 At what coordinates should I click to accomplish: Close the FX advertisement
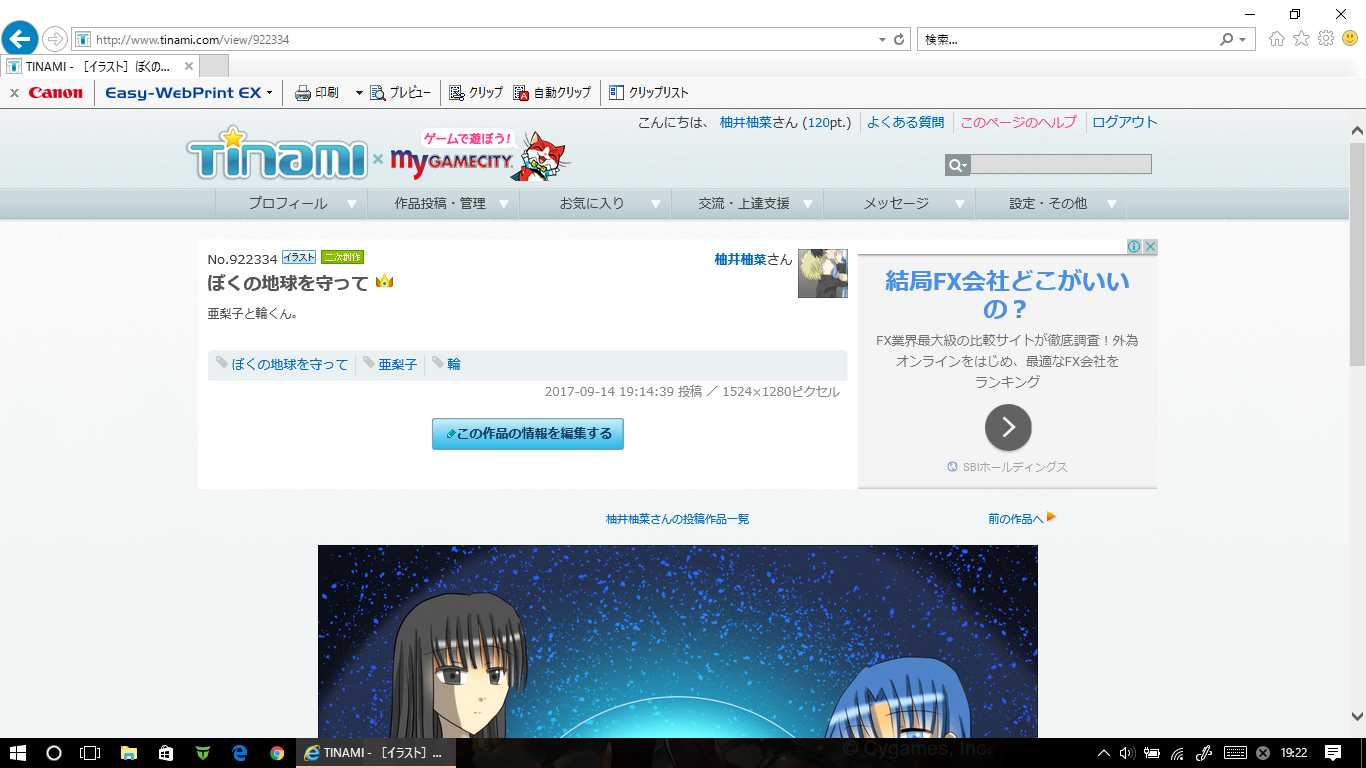tap(1150, 247)
